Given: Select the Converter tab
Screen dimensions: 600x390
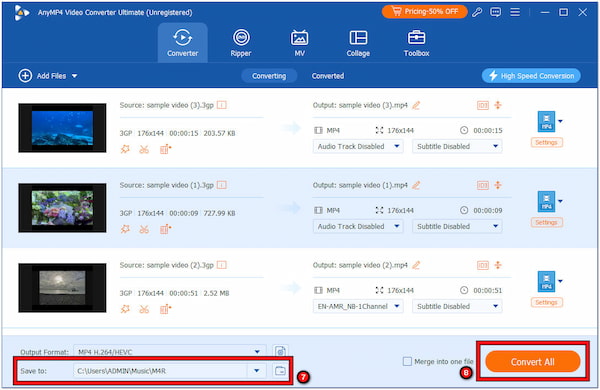Looking at the screenshot, I should pyautogui.click(x=183, y=43).
